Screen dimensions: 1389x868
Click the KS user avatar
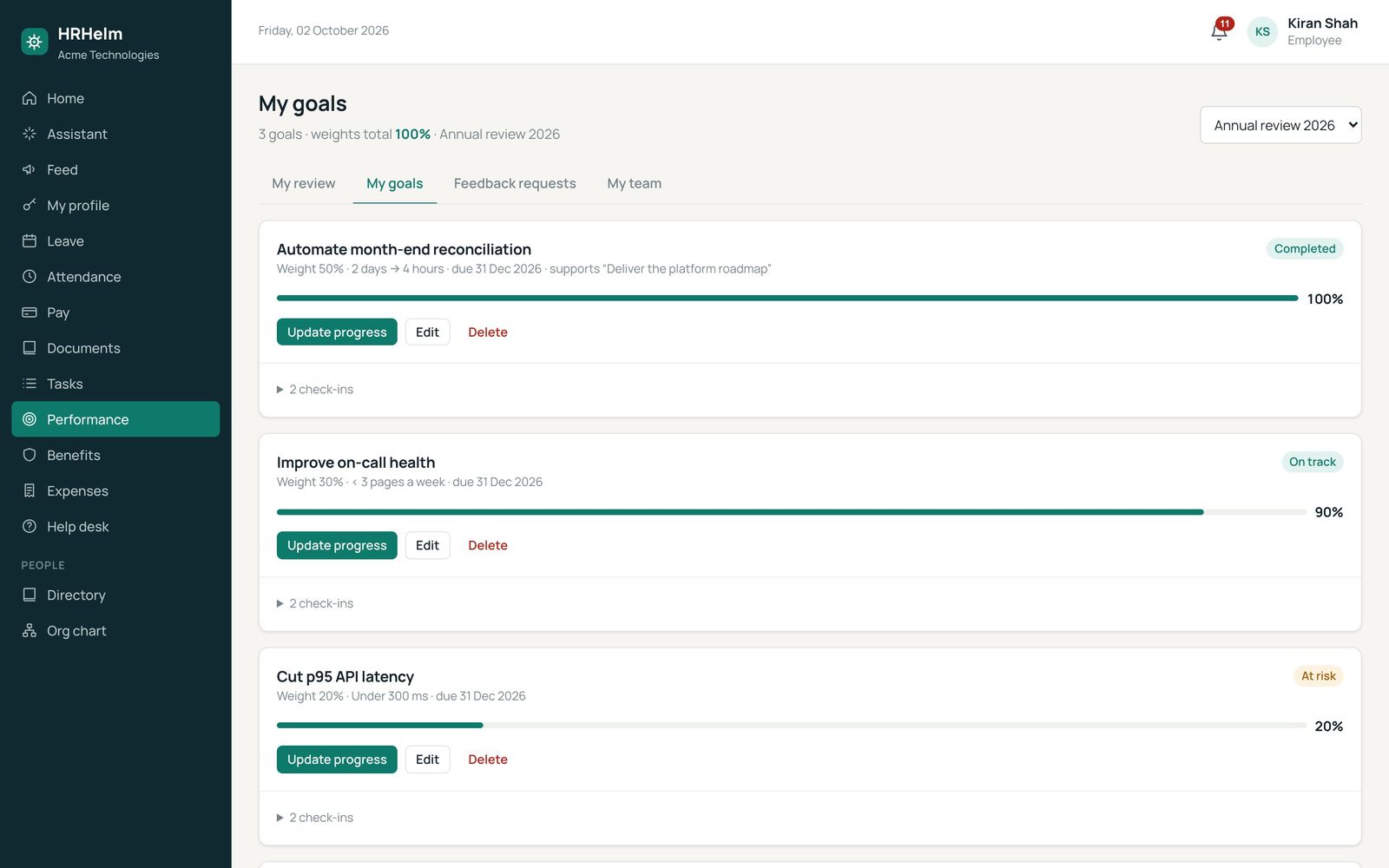point(1262,31)
